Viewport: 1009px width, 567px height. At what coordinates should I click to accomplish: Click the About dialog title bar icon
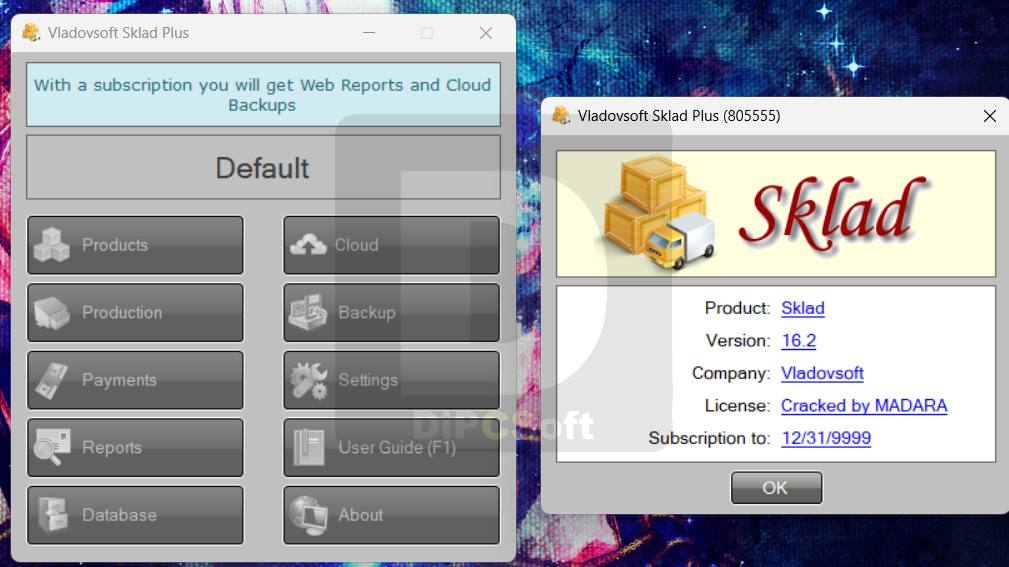click(561, 115)
